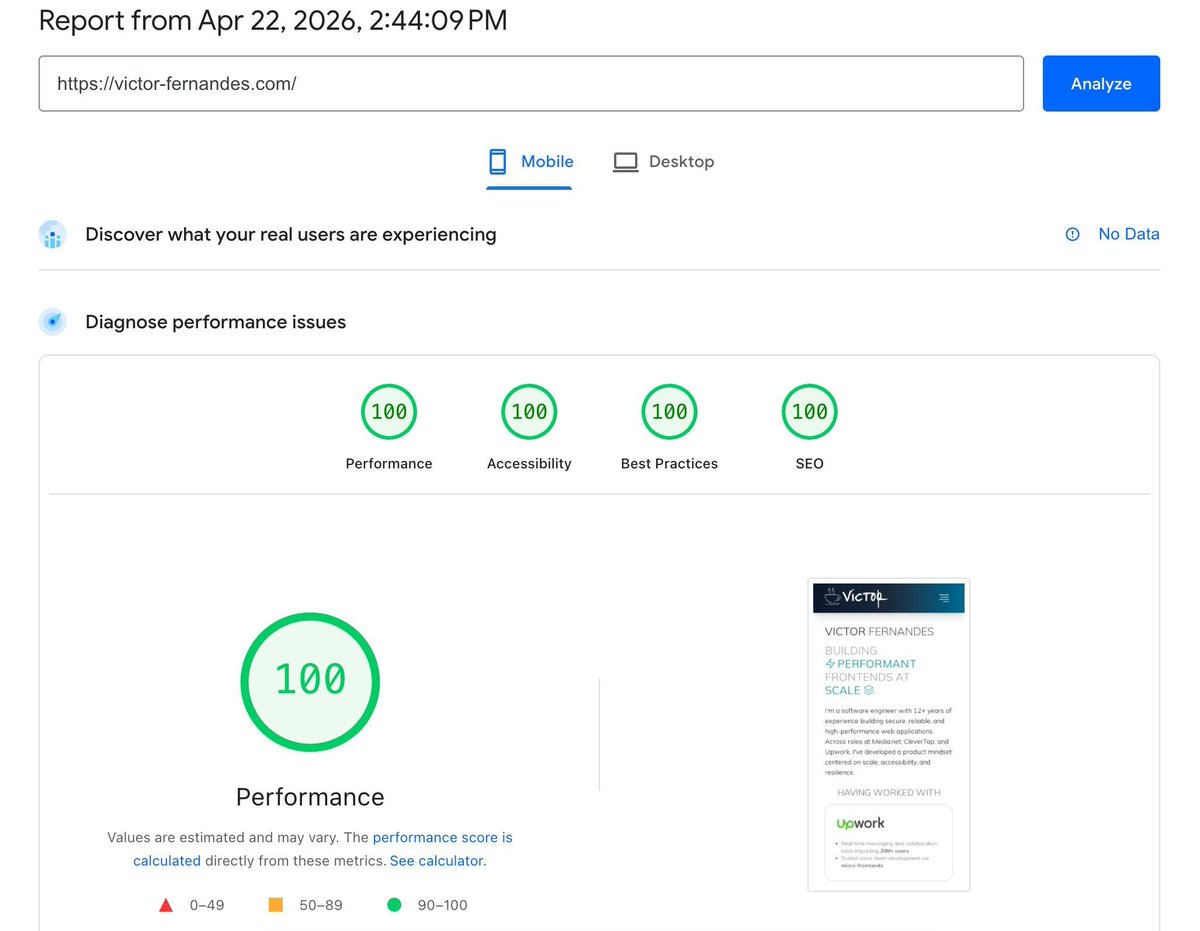This screenshot has height=931, width=1200.
Task: Click the Best Practices label text
Action: (x=669, y=464)
